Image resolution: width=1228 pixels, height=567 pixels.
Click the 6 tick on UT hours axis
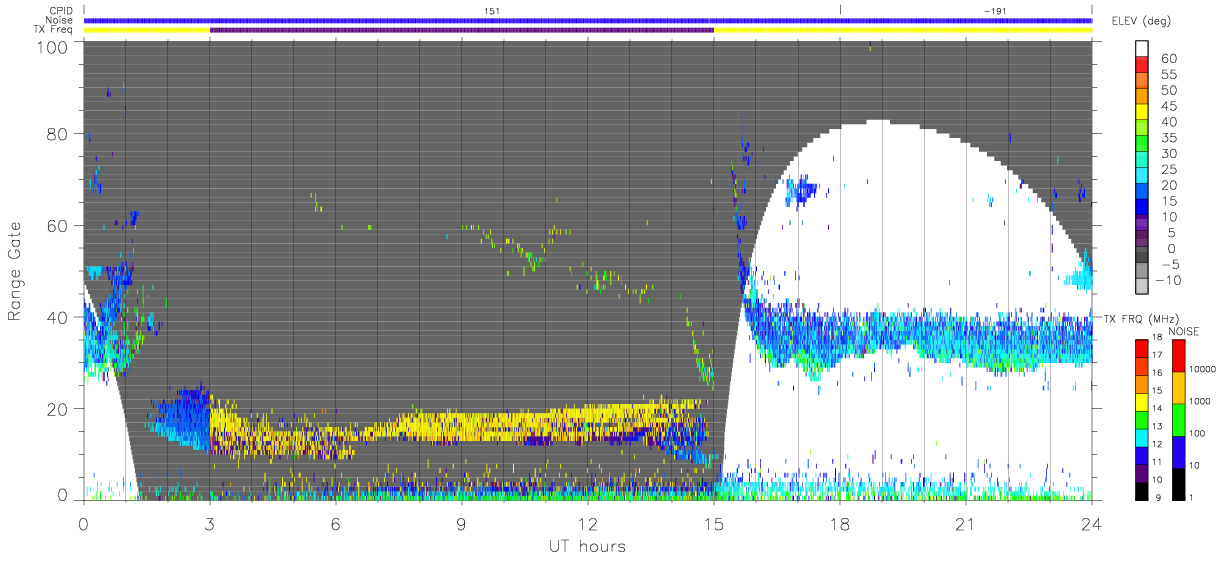click(x=336, y=523)
